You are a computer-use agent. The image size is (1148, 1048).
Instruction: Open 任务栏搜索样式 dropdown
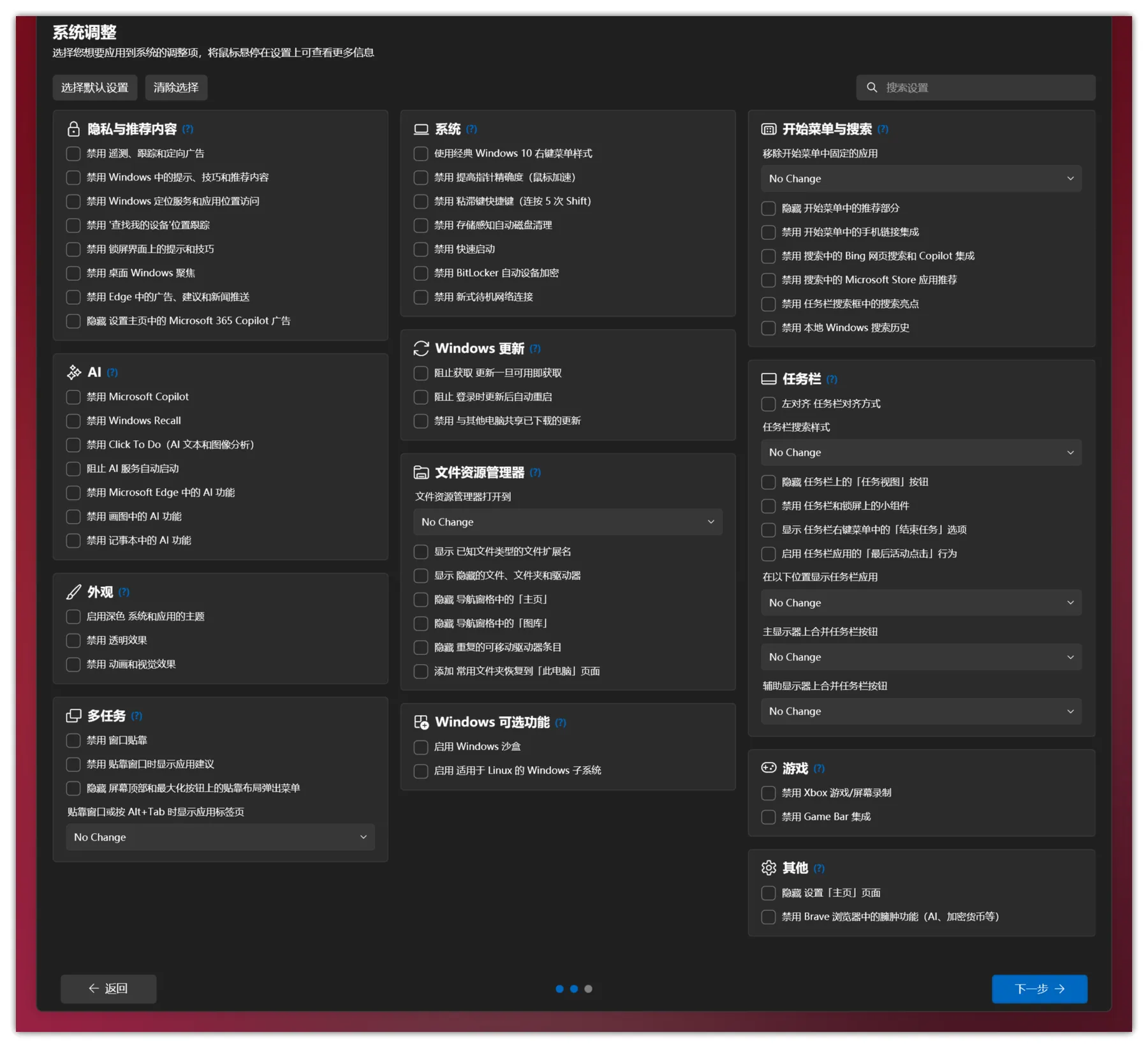920,452
